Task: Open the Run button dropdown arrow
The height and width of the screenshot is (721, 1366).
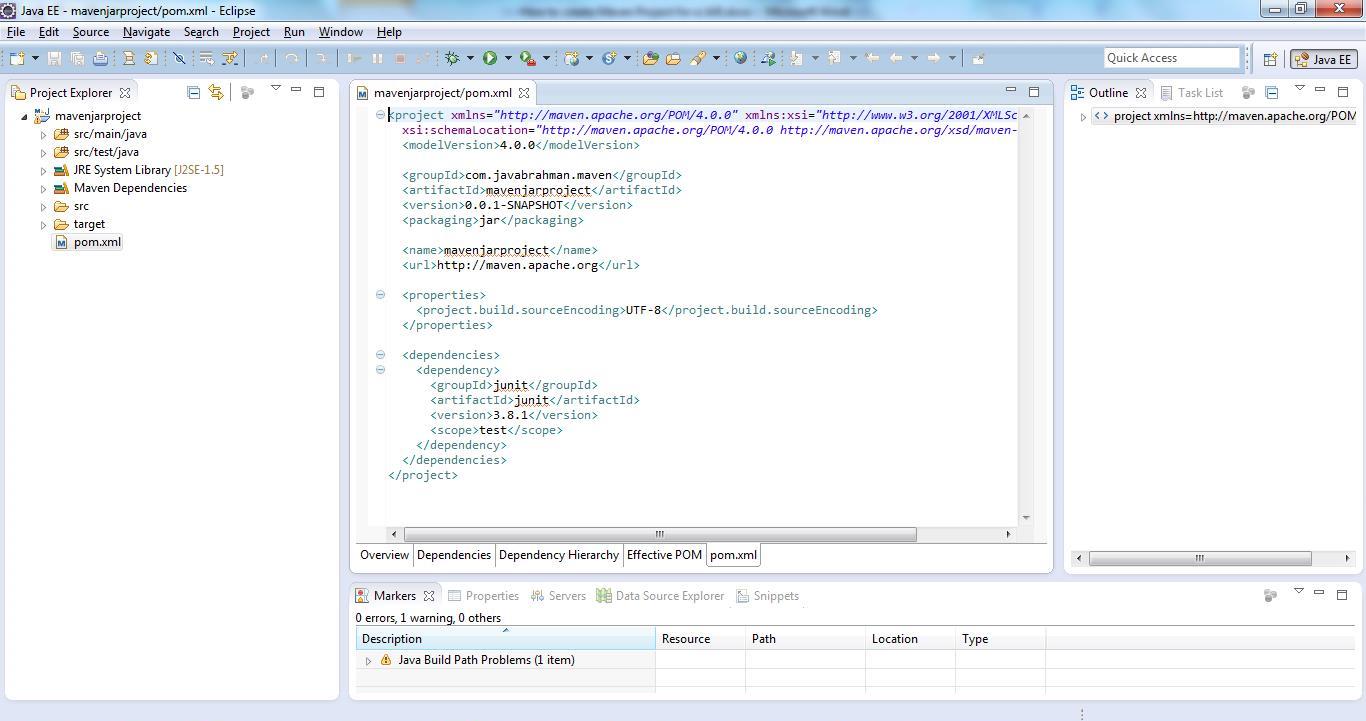Action: tap(508, 58)
